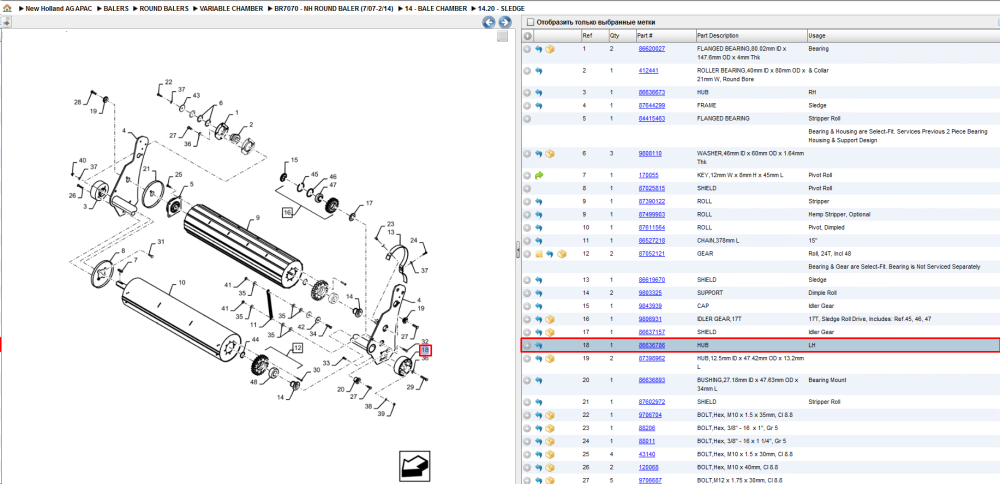Screen dimensions: 1000x484
Task: Click the select-all circle in table header
Action: (527, 36)
